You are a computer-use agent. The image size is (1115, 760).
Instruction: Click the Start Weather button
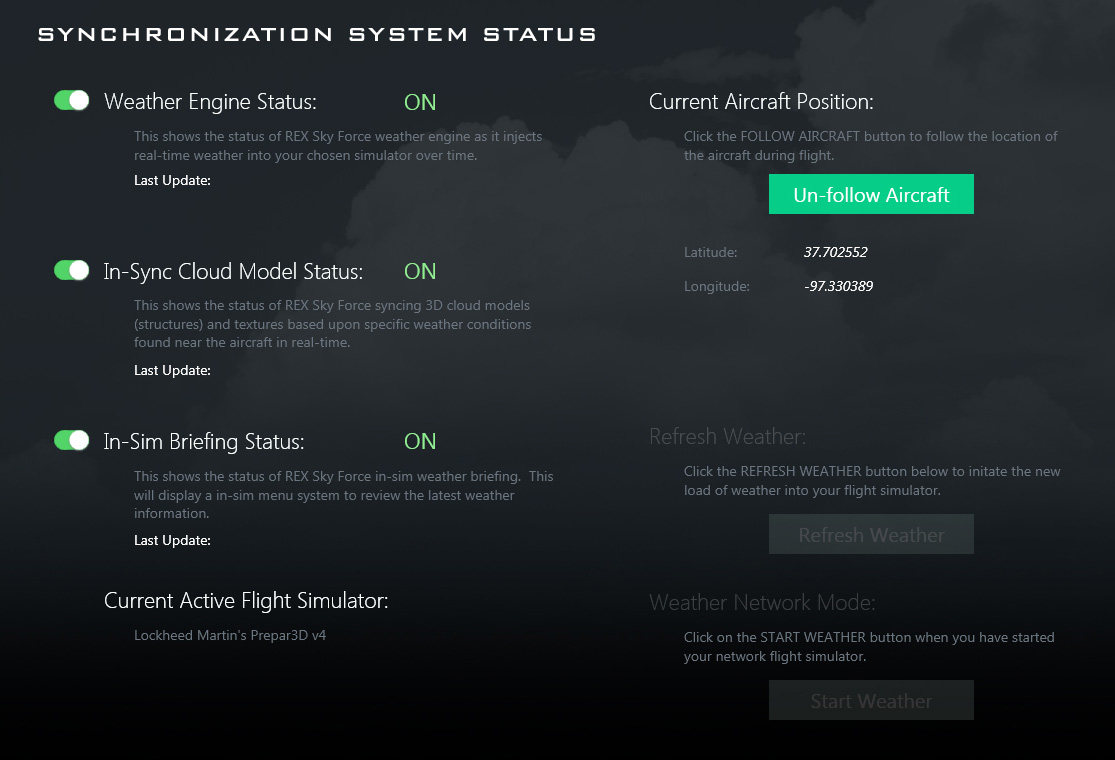click(871, 700)
